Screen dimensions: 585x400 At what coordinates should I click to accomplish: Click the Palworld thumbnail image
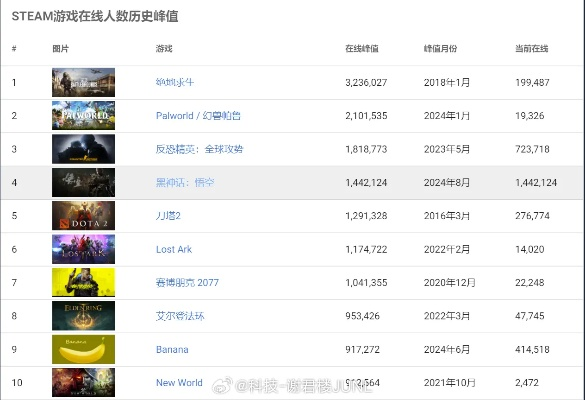84,116
